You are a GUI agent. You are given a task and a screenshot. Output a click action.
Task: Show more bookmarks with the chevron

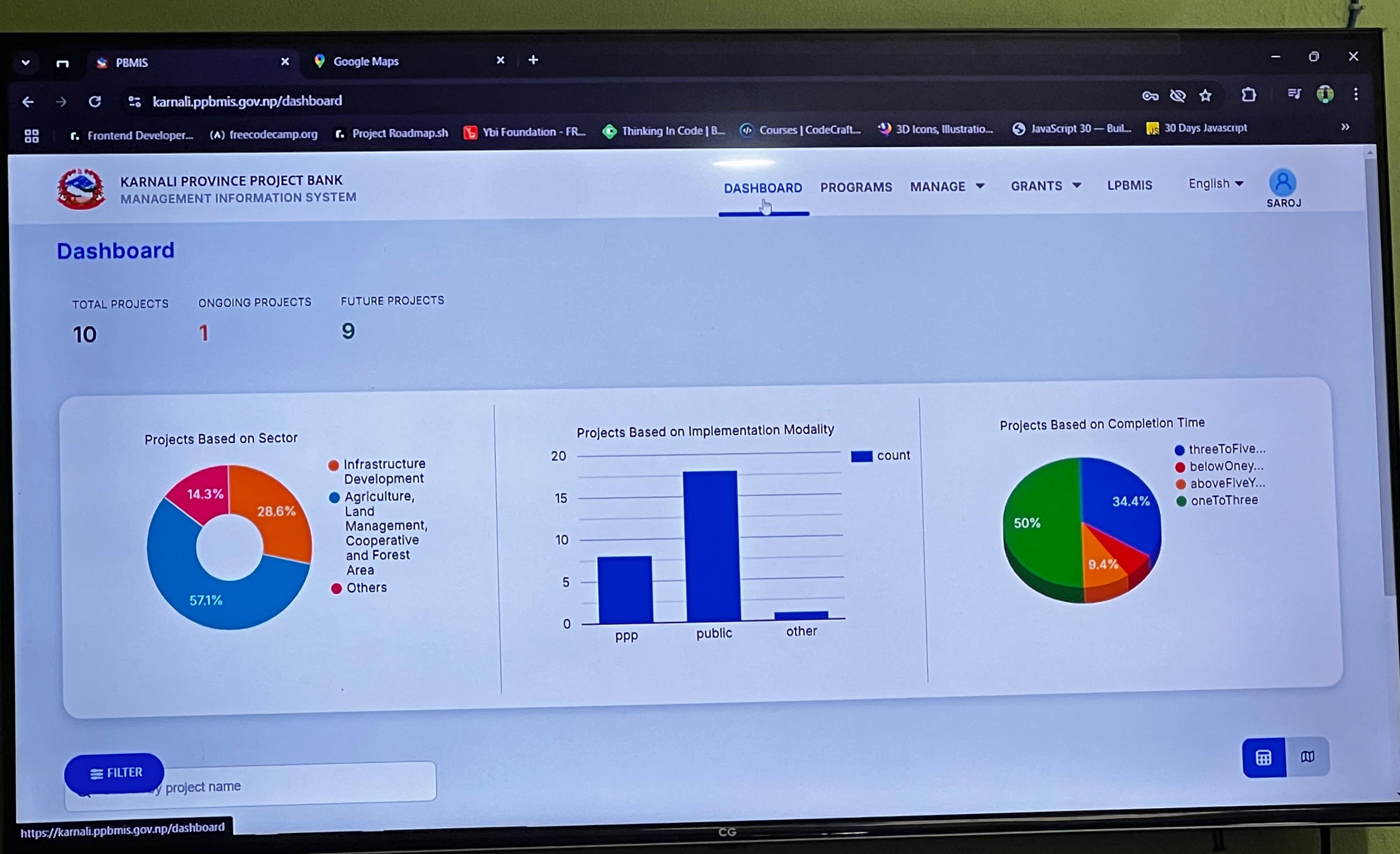click(x=1345, y=127)
